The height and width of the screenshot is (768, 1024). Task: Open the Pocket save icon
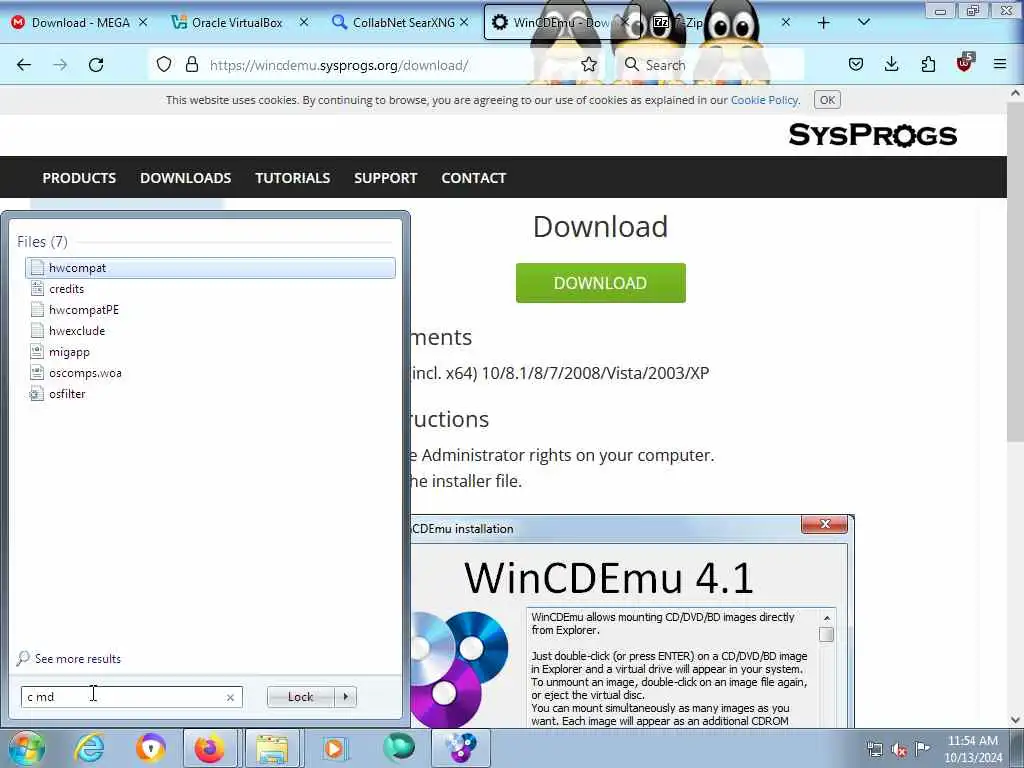coord(856,64)
